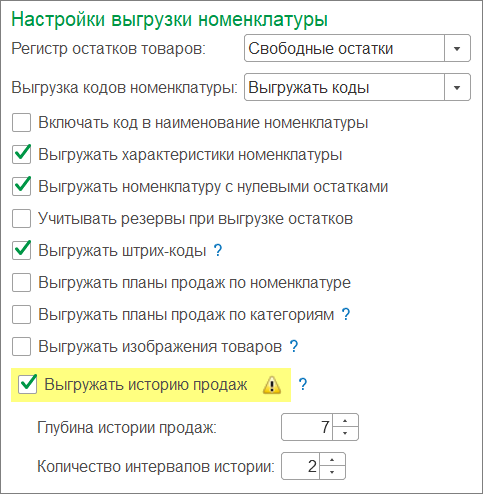Click the Глубина истории продаж value field
The width and height of the screenshot is (483, 494).
[x=307, y=427]
